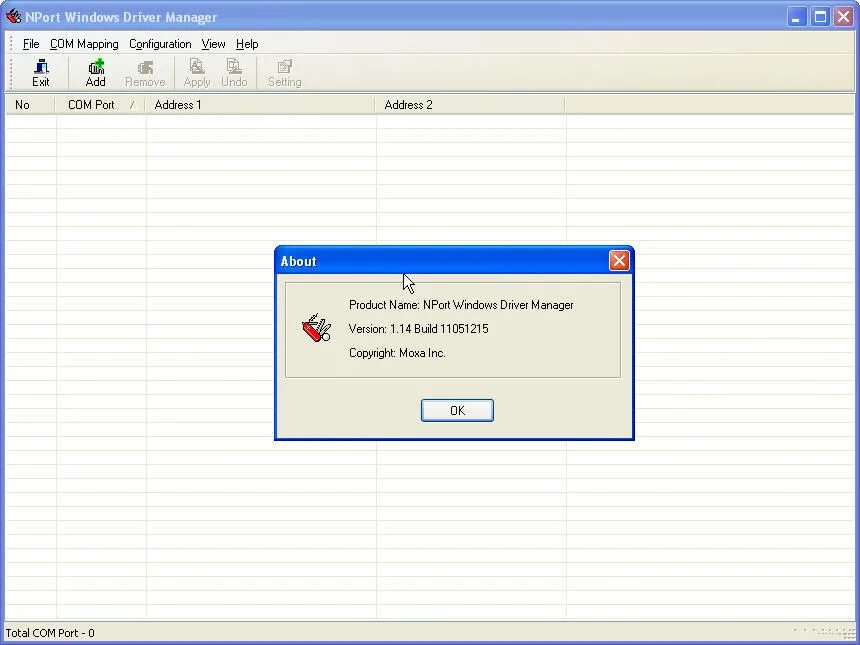Open the View menu
Image resolution: width=860 pixels, height=645 pixels.
click(x=213, y=44)
